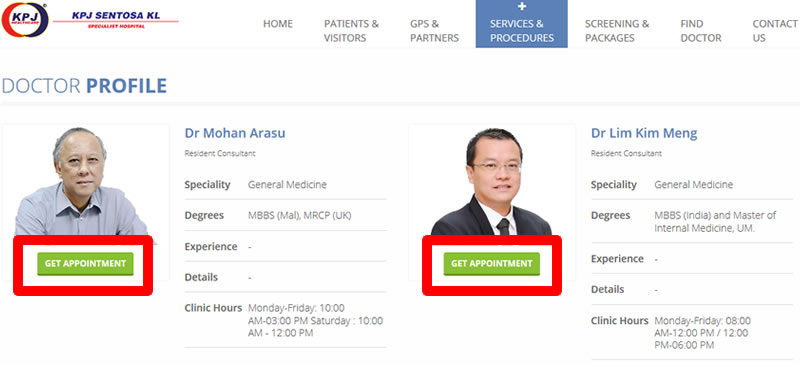The width and height of the screenshot is (800, 365).
Task: Open the Home menu item
Action: tap(278, 23)
